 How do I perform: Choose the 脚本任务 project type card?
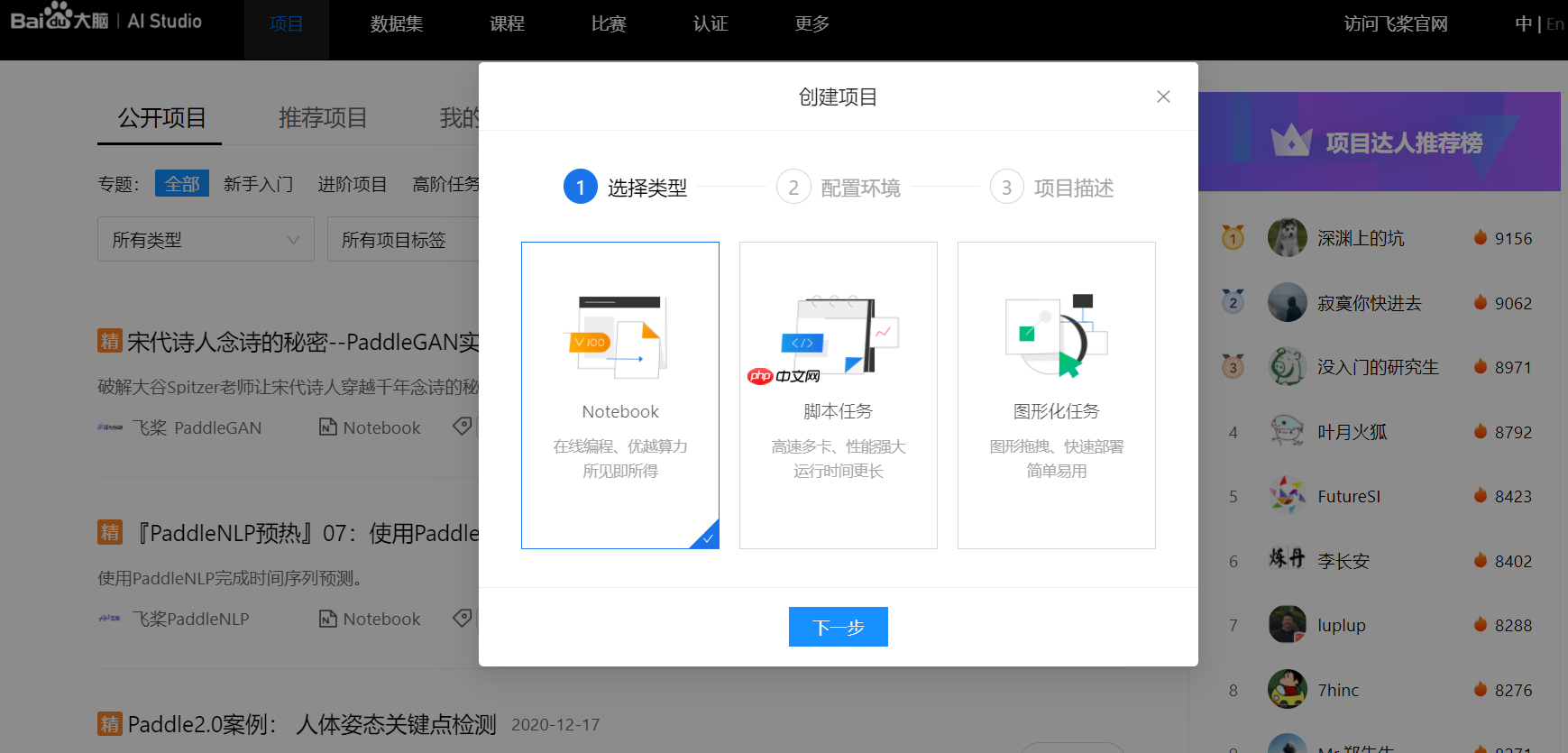[x=839, y=395]
